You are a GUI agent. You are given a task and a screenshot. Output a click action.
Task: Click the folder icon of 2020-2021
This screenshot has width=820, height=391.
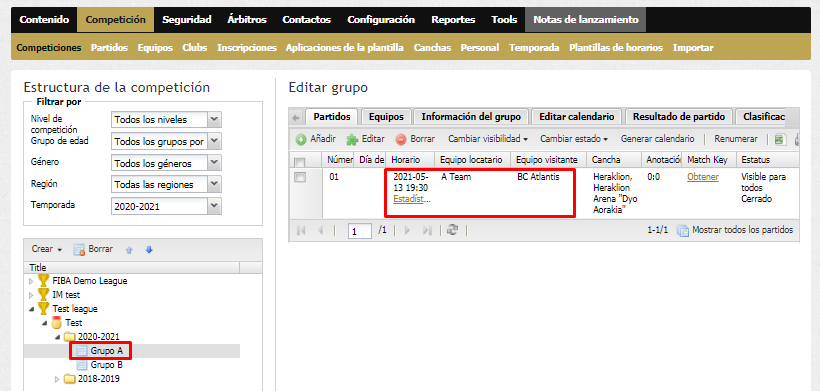pos(70,337)
